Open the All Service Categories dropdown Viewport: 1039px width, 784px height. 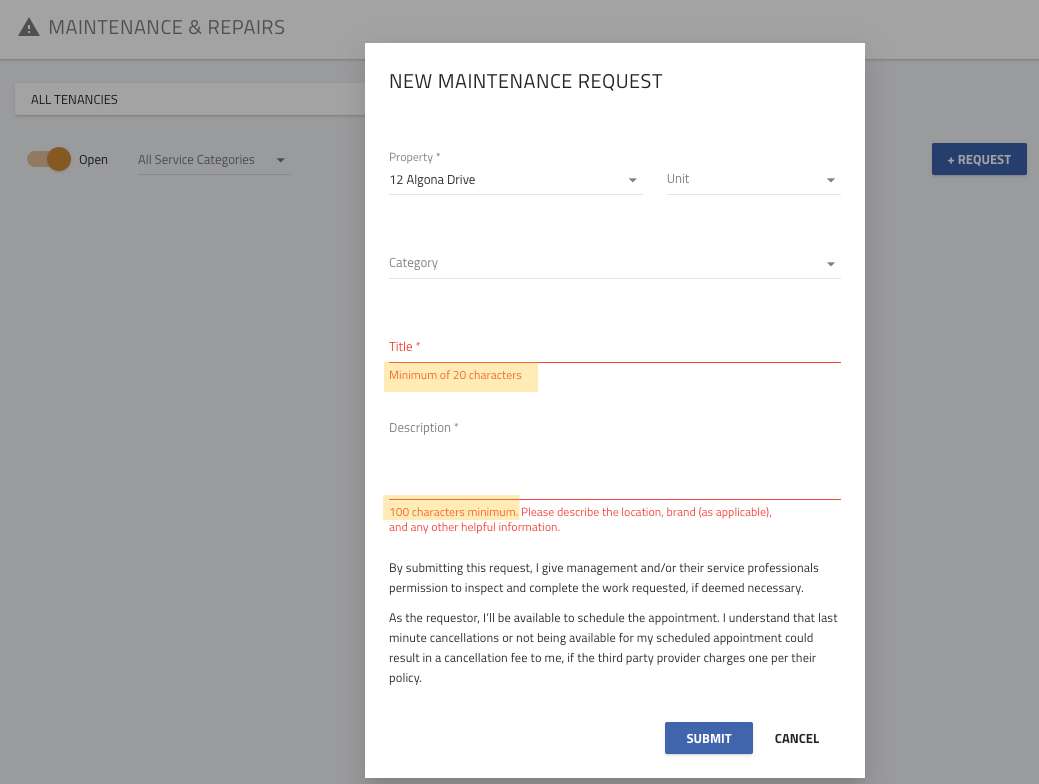click(213, 160)
